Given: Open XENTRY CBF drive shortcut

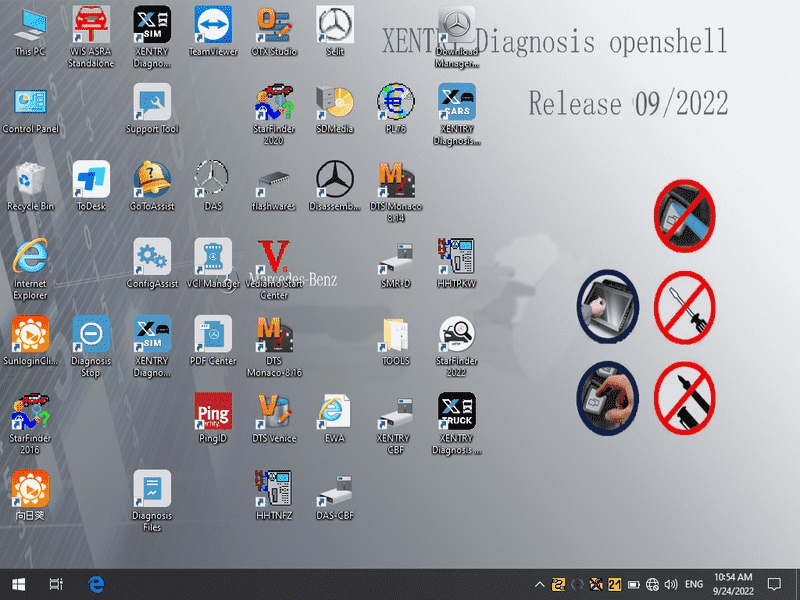Looking at the screenshot, I should click(x=396, y=426).
